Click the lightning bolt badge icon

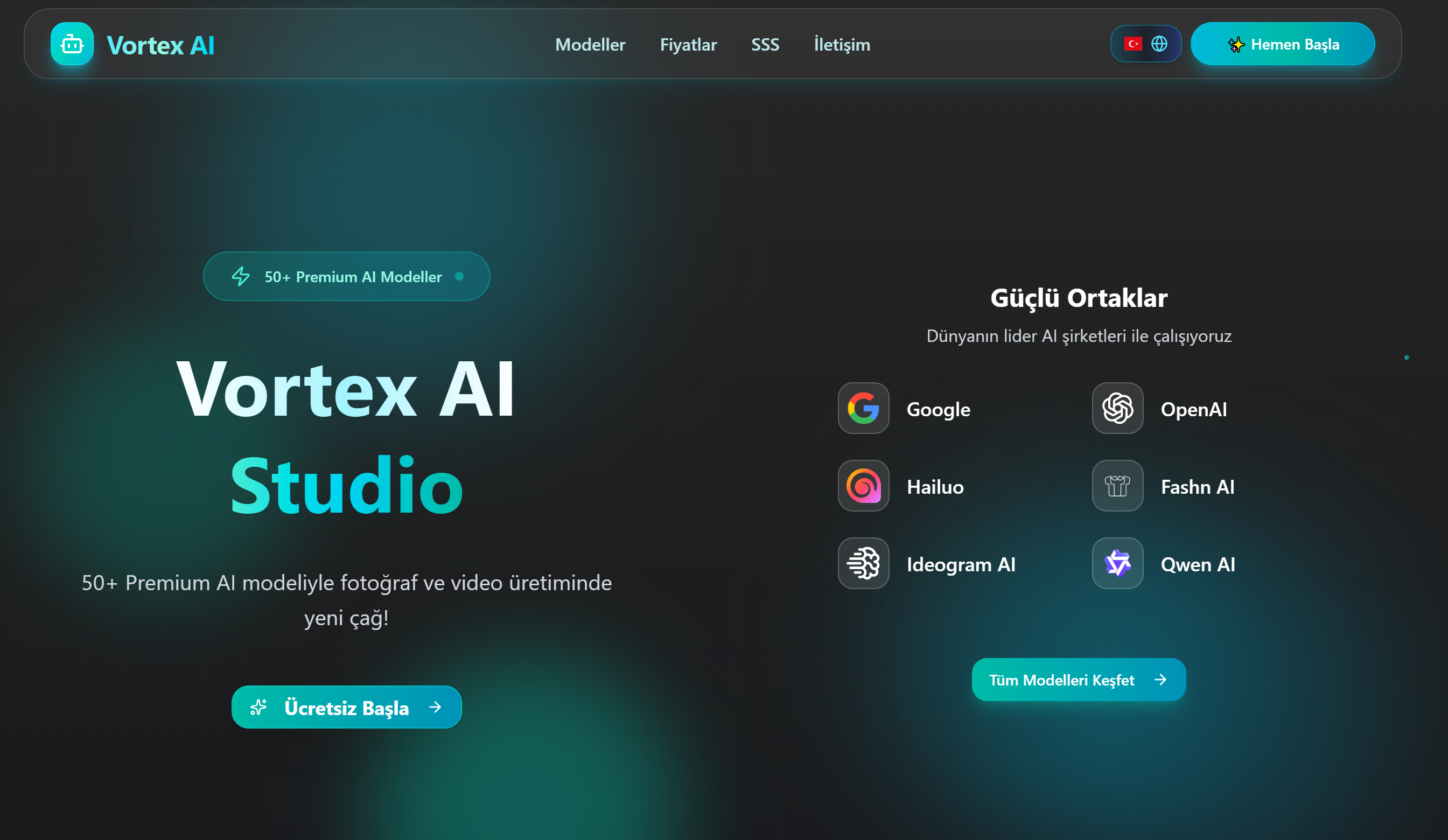[x=241, y=276]
